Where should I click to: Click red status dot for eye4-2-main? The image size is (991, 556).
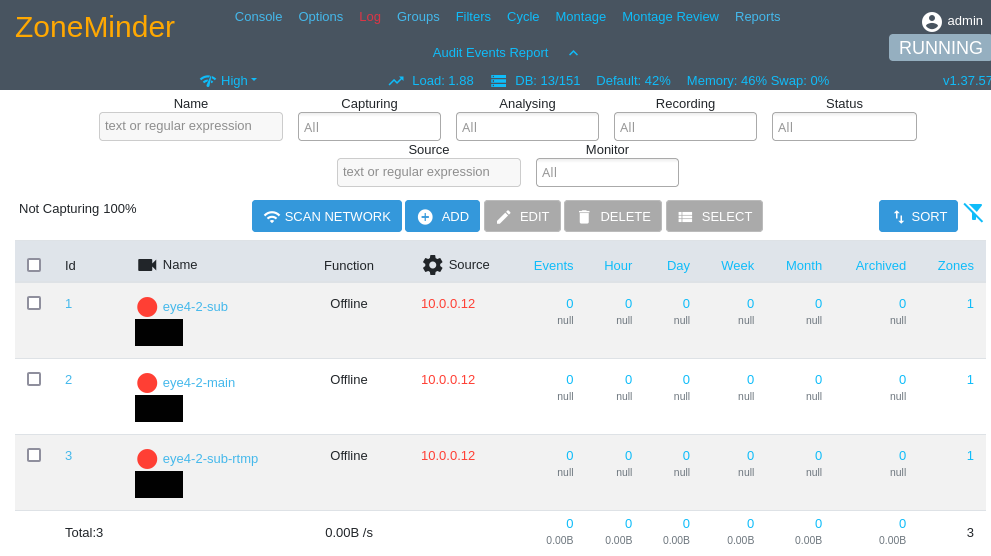(147, 383)
